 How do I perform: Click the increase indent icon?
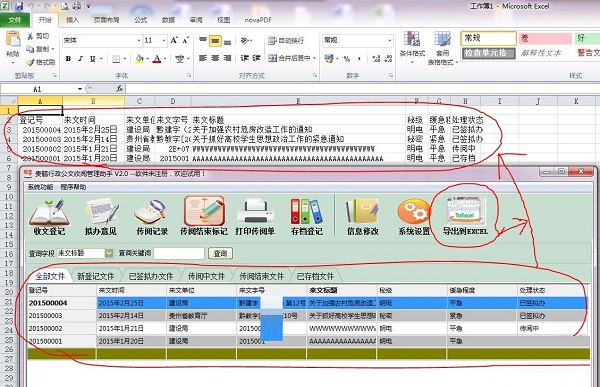(256, 58)
